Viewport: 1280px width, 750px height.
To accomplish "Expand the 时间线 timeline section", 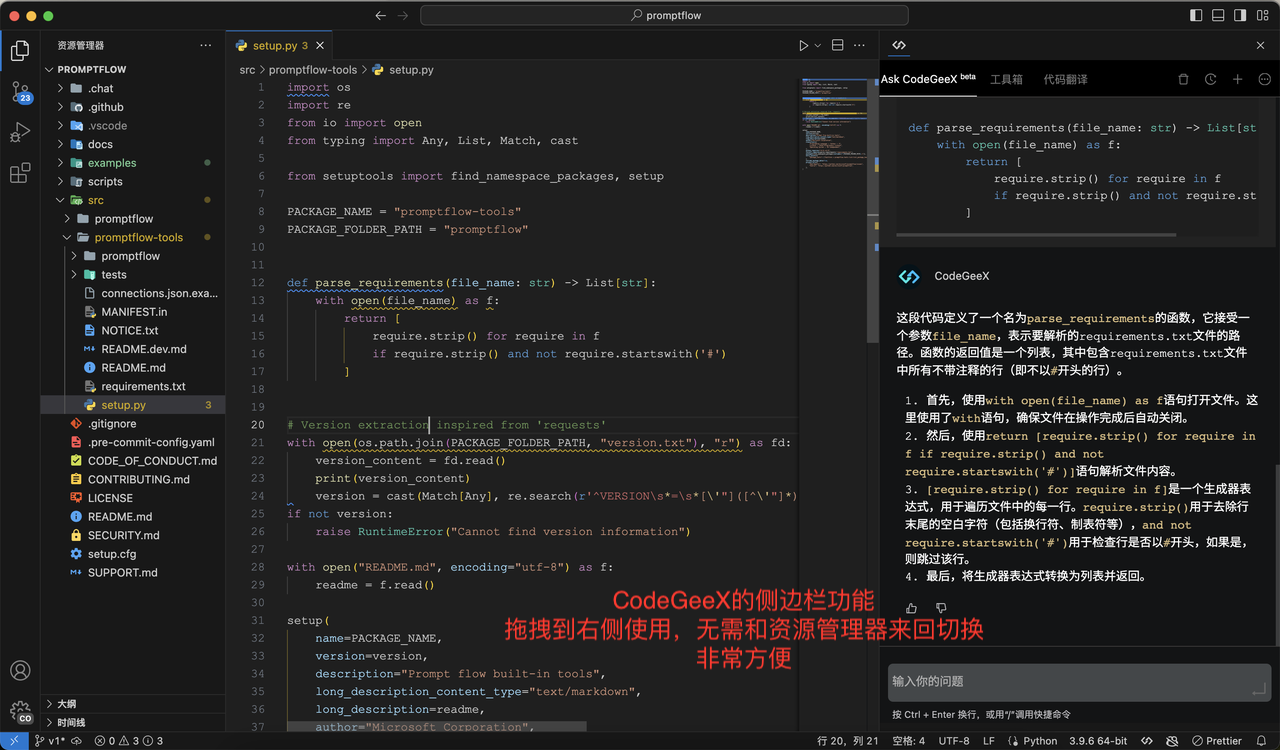I will coord(133,722).
